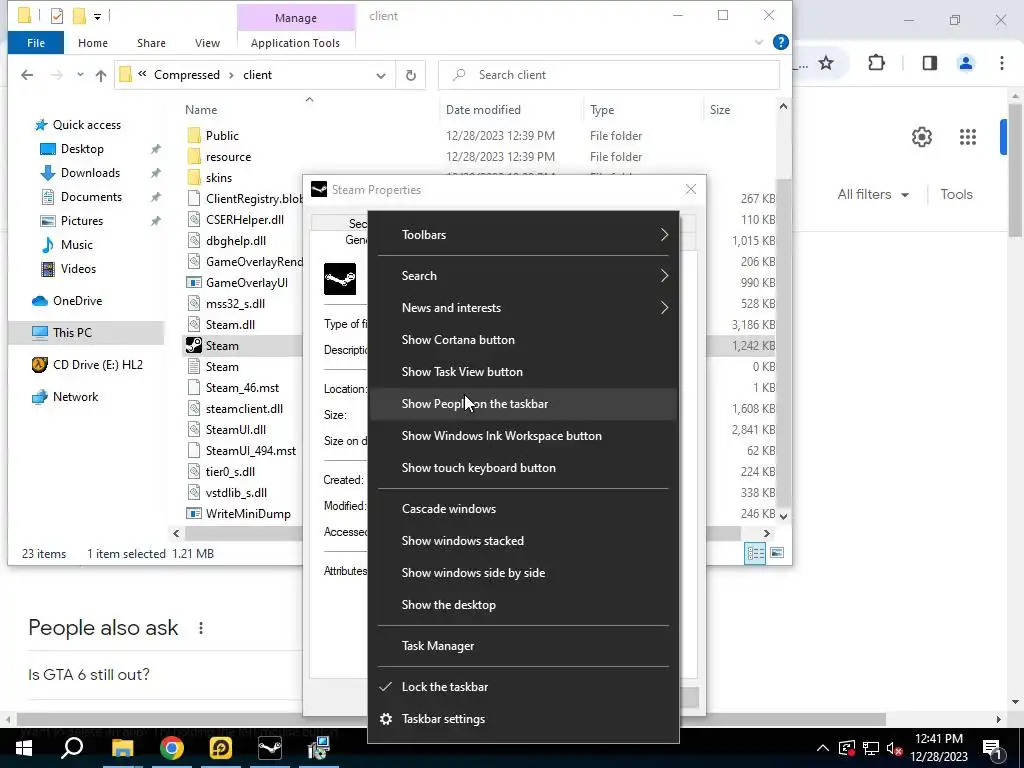Open Google quick settings gear icon

coord(921,137)
